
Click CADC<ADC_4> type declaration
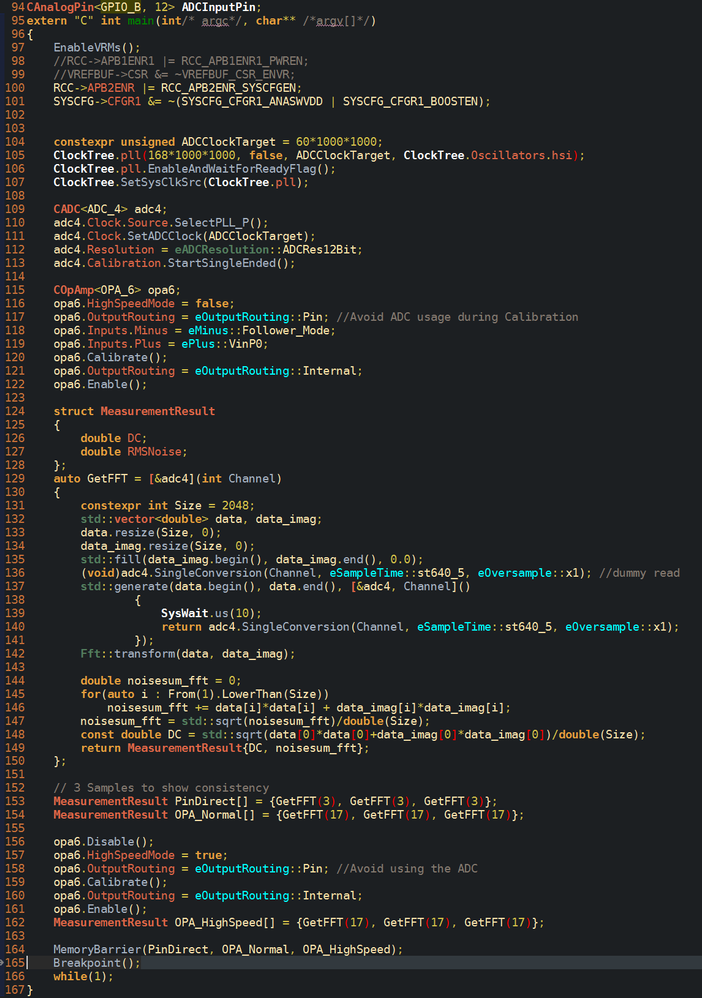(x=90, y=209)
